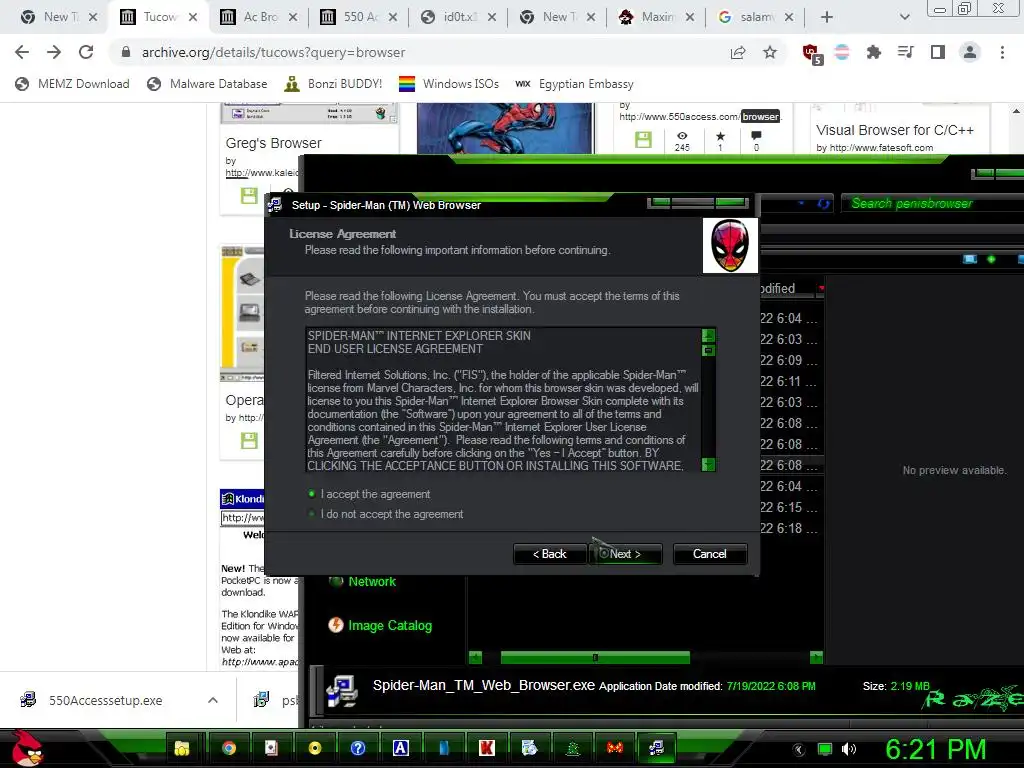The width and height of the screenshot is (1024, 768).
Task: Open Greg's Browser item title
Action: tap(274, 143)
